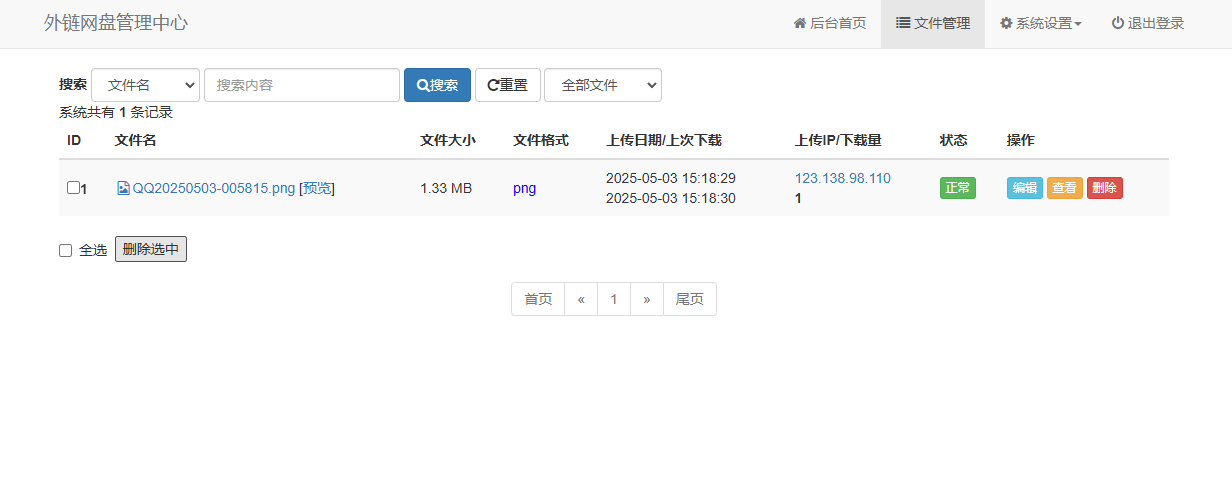This screenshot has height=488, width=1232.
Task: Open the [预览] preview link
Action: pos(317,188)
